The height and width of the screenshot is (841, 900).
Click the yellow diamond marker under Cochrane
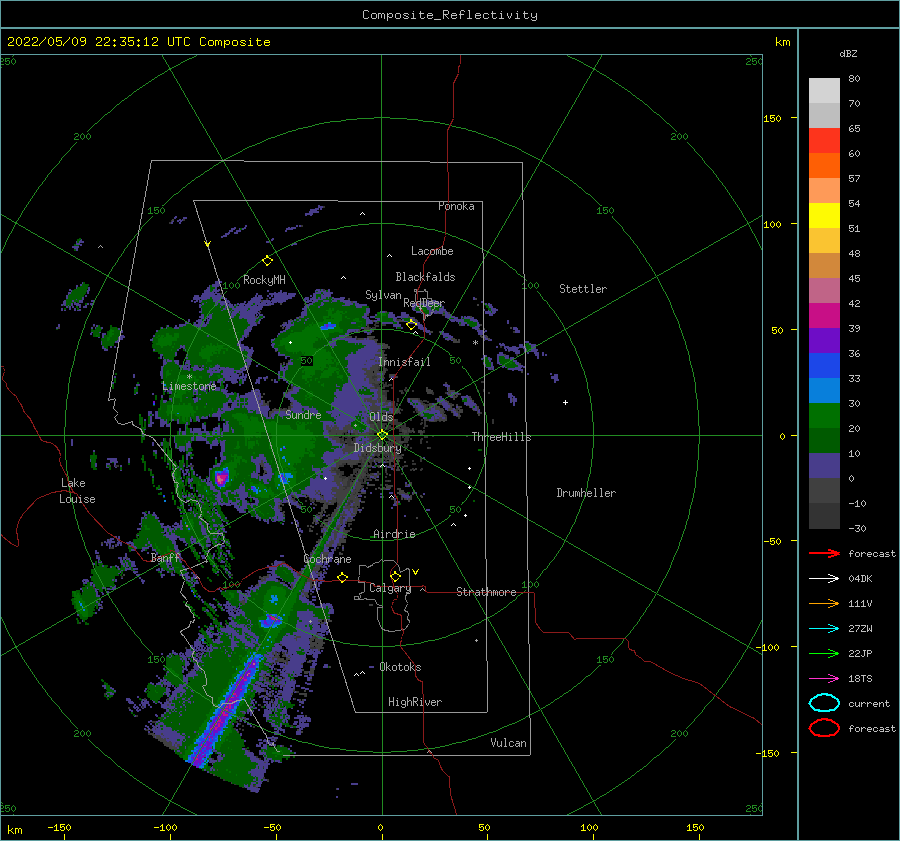pyautogui.click(x=342, y=578)
